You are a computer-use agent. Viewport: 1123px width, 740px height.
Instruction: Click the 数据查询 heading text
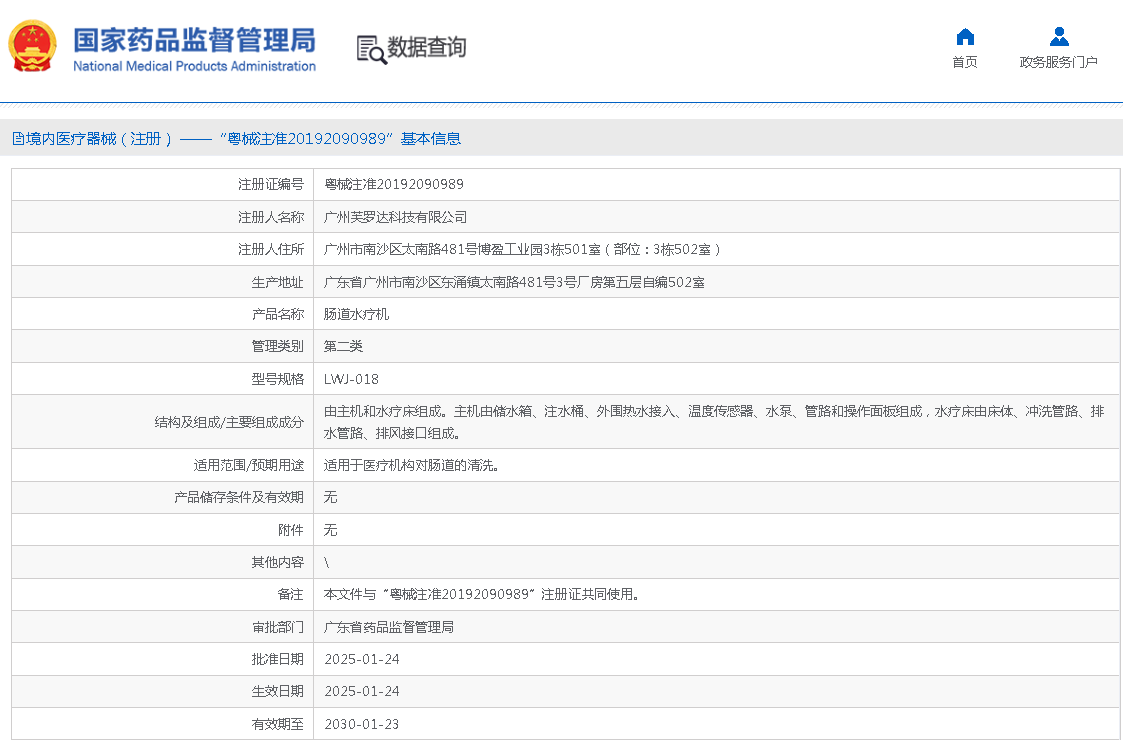pos(427,47)
